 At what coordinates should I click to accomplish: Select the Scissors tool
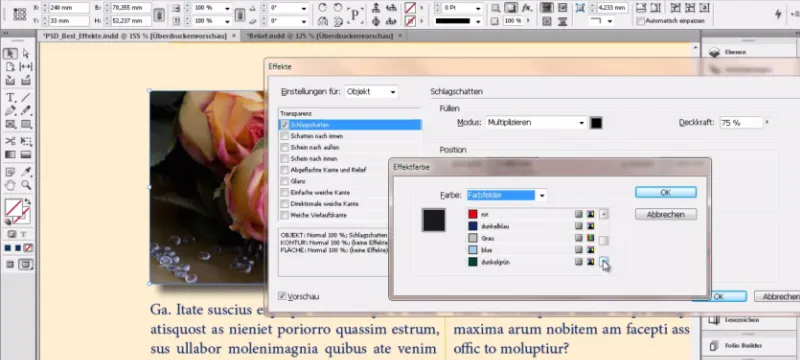[x=10, y=141]
